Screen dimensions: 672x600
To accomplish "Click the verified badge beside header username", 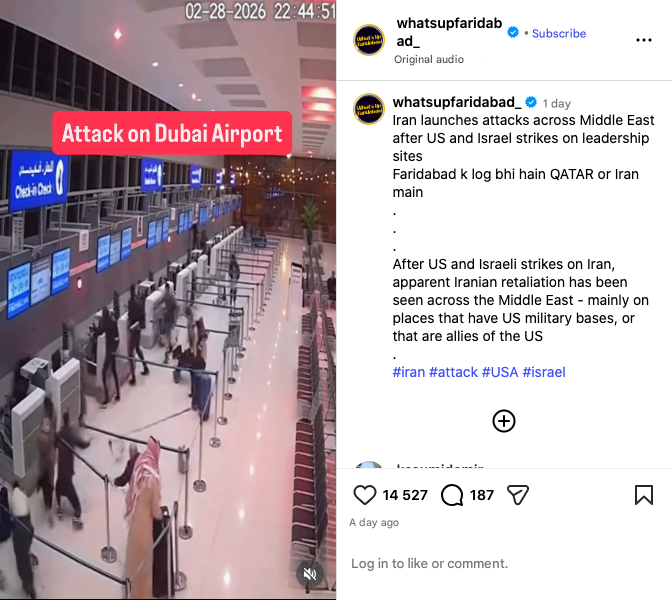I will coord(513,32).
